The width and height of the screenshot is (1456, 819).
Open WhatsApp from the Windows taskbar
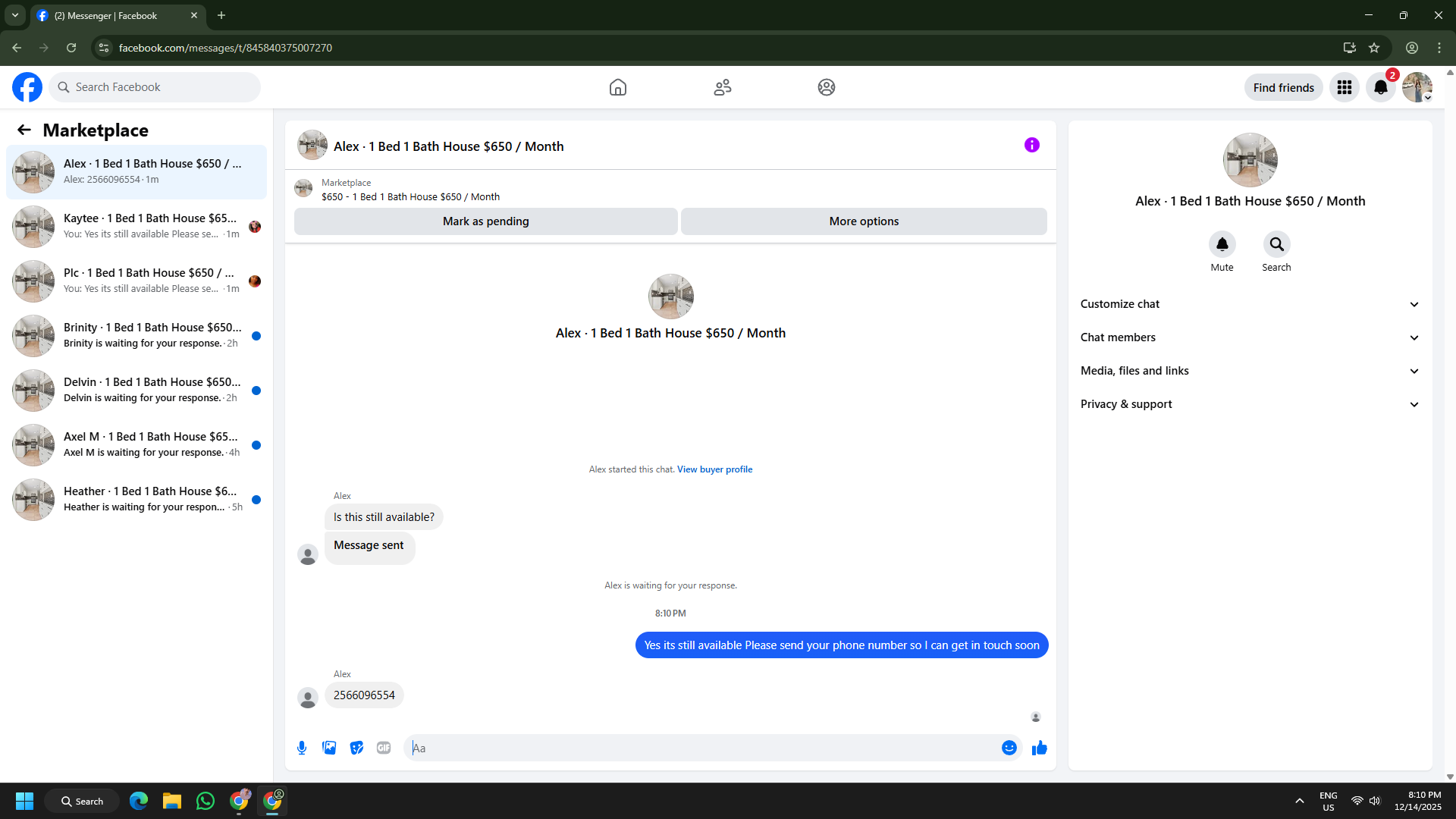tap(205, 801)
